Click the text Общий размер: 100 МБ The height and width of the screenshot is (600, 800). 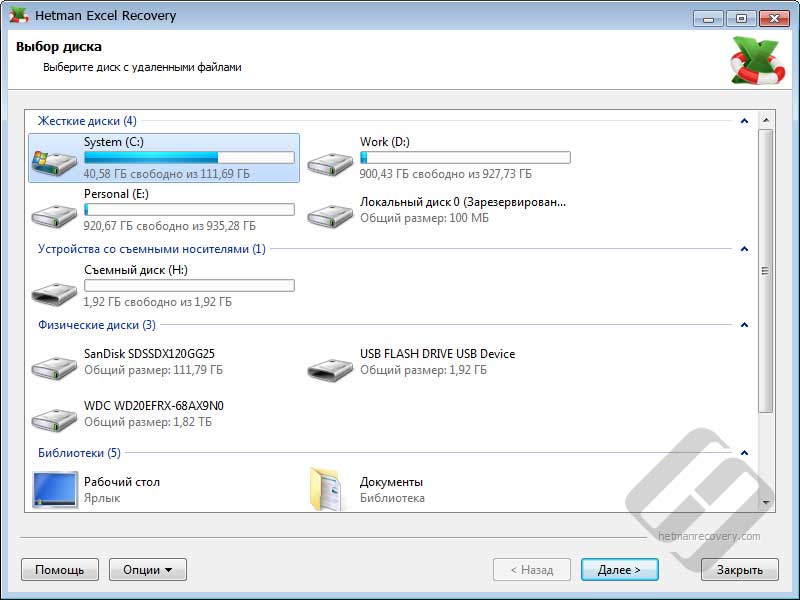(424, 218)
